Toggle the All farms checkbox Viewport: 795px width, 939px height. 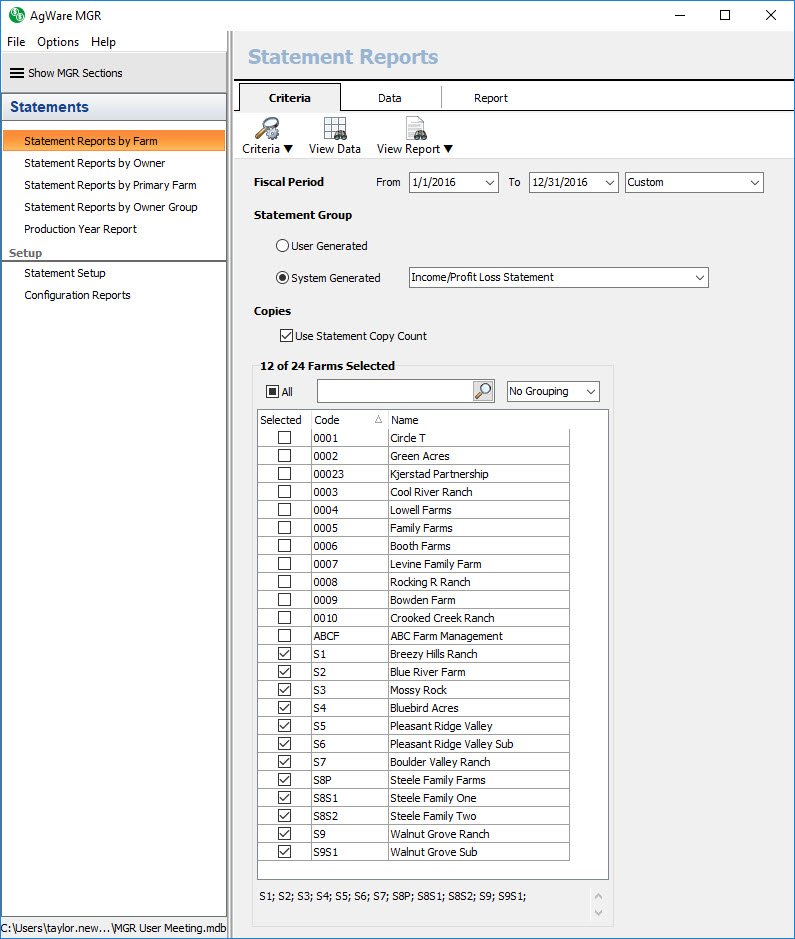click(272, 392)
